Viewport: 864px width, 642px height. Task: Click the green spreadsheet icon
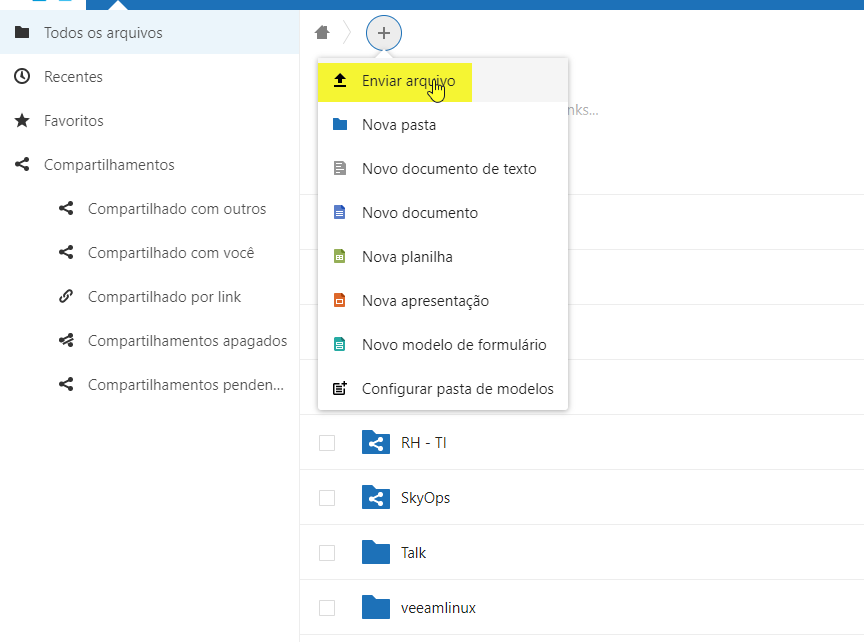click(x=340, y=256)
